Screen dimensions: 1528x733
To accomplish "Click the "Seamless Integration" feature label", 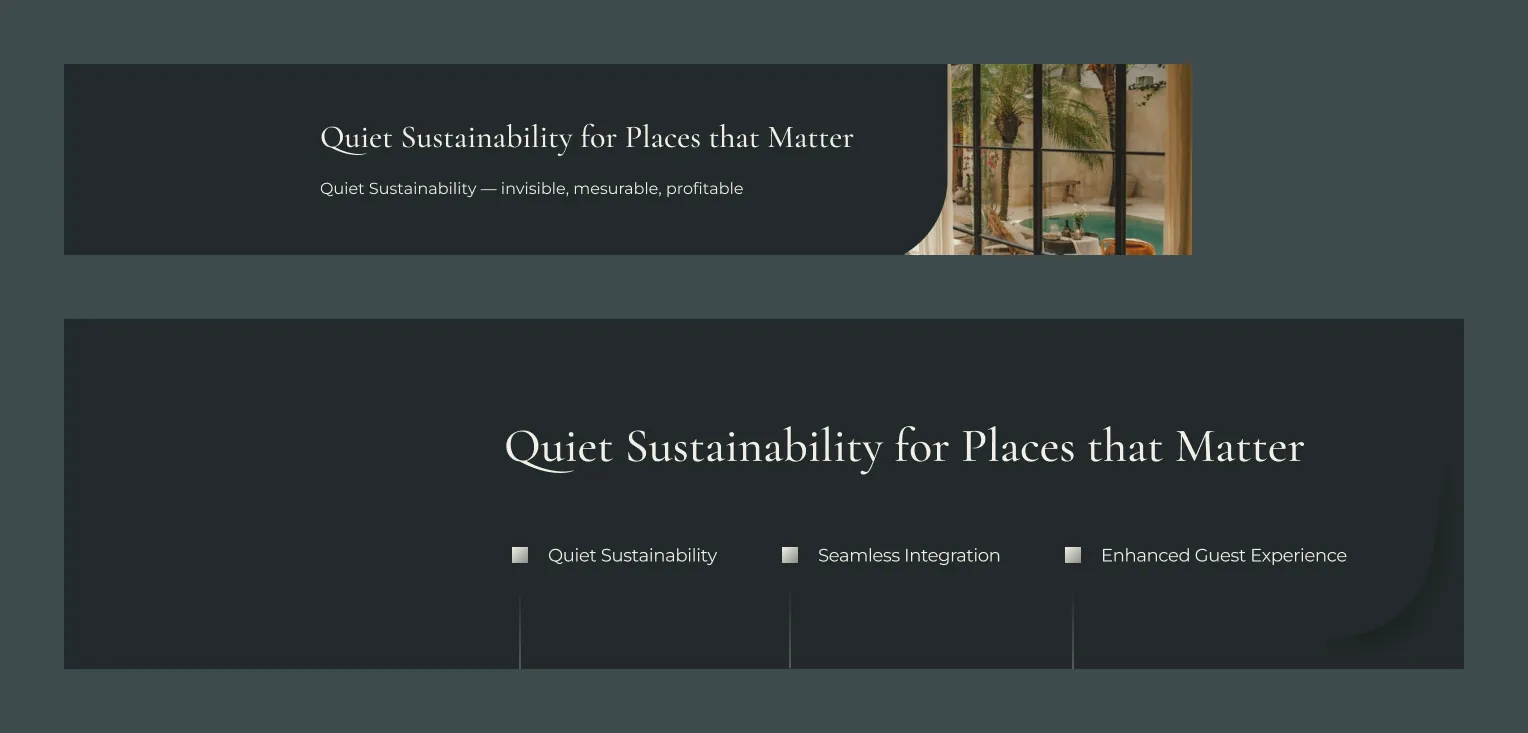I will click(x=909, y=556).
